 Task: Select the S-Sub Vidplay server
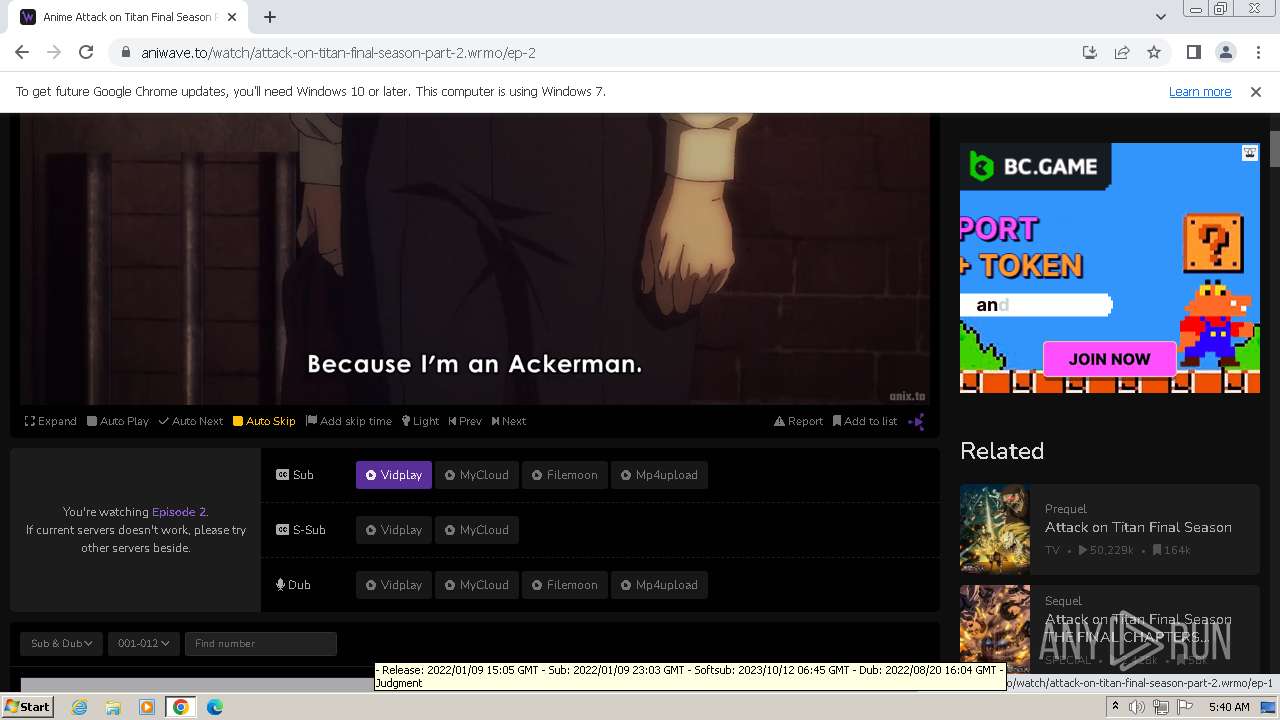point(394,530)
